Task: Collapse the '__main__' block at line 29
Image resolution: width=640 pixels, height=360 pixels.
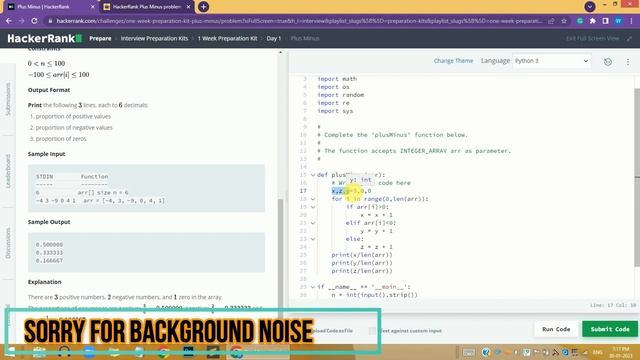Action: 313,287
